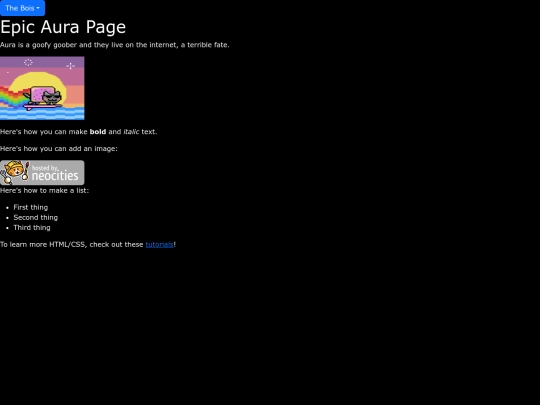Click the Epic Aura Page heading
This screenshot has height=405, width=540.
(63, 27)
